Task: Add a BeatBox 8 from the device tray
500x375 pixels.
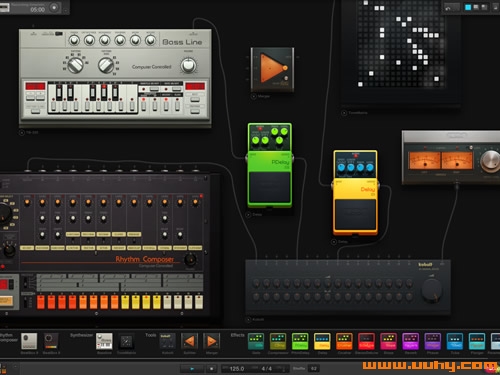Action: coord(51,341)
